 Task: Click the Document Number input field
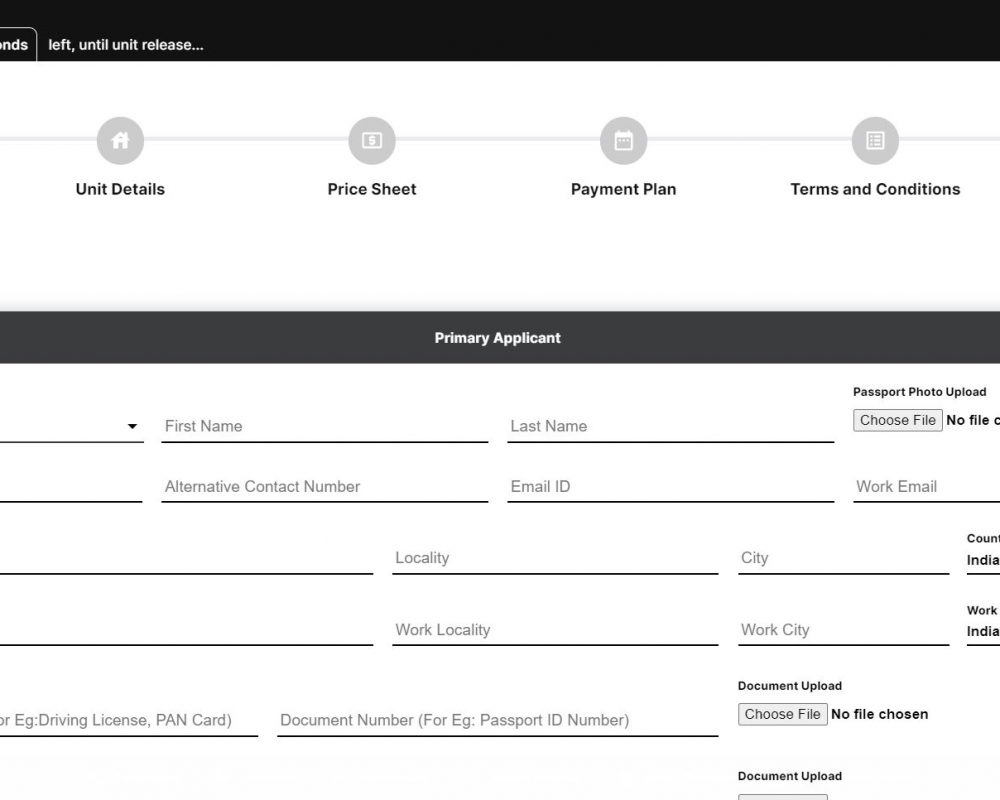497,721
